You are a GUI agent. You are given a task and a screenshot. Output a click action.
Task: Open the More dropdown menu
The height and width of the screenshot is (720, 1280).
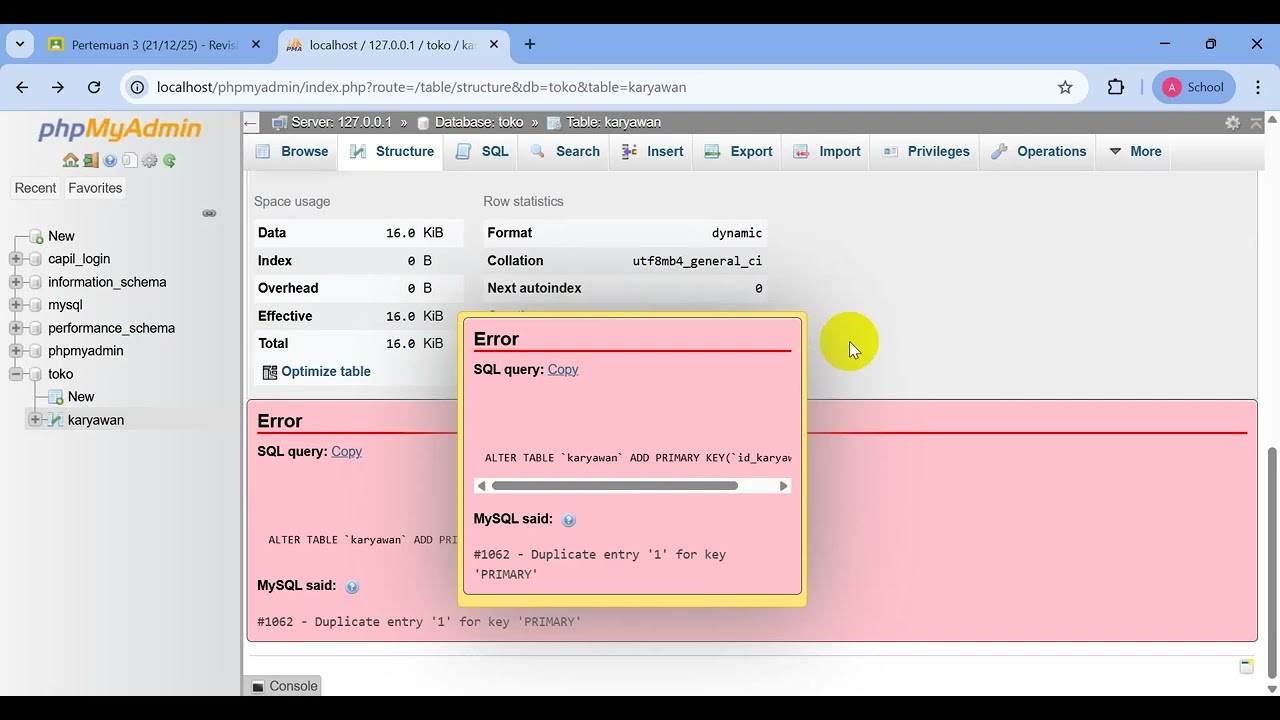pyautogui.click(x=1135, y=152)
